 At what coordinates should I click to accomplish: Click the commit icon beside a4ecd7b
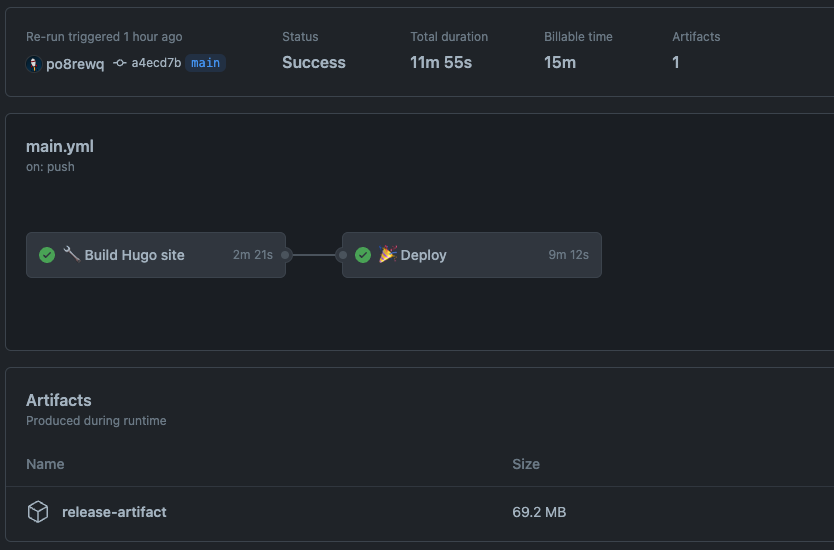click(x=120, y=63)
